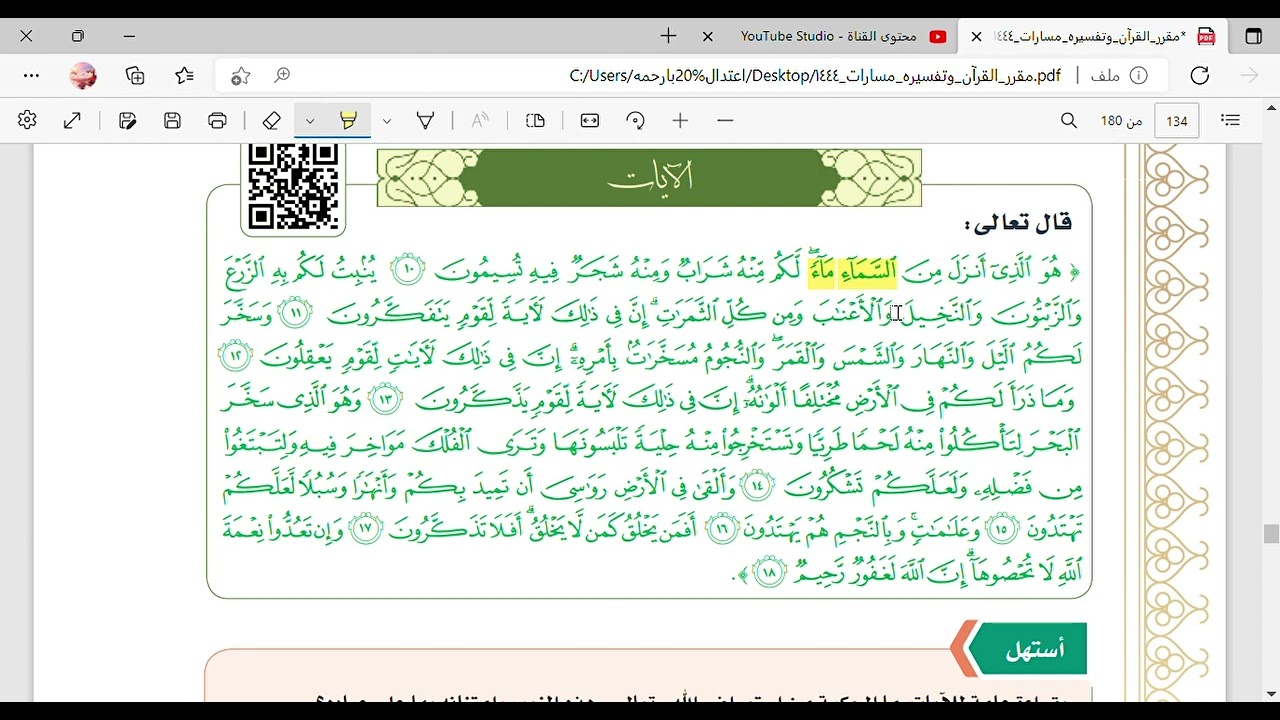Switch to YouTube Studio tab
This screenshot has width=1280, height=720.
tap(828, 36)
